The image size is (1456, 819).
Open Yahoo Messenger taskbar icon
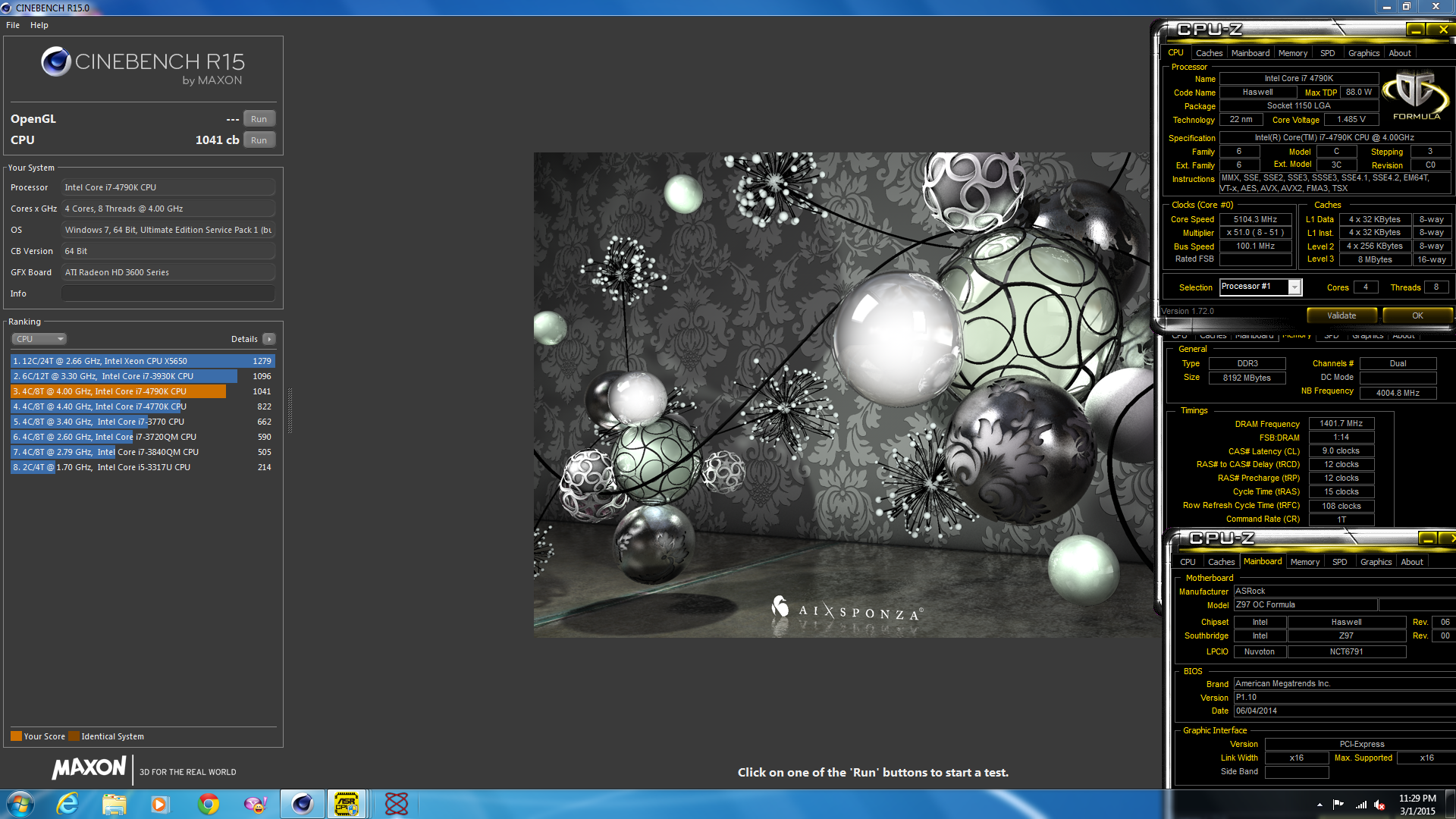pyautogui.click(x=256, y=804)
